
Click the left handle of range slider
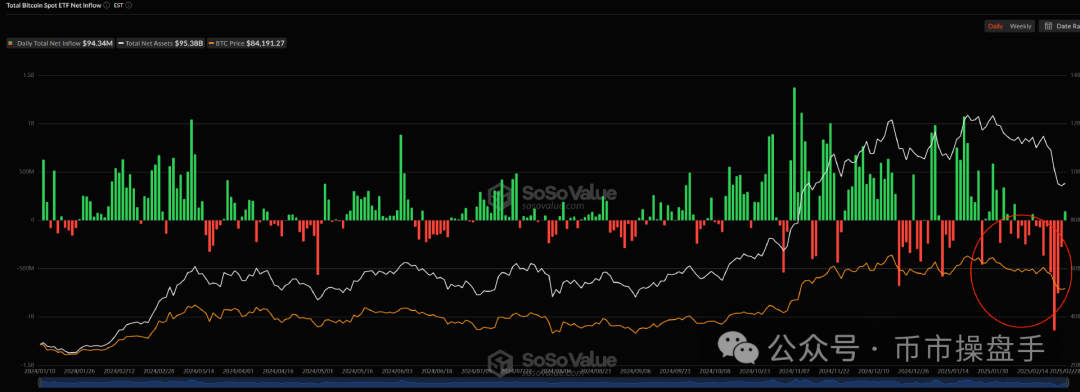click(40, 382)
